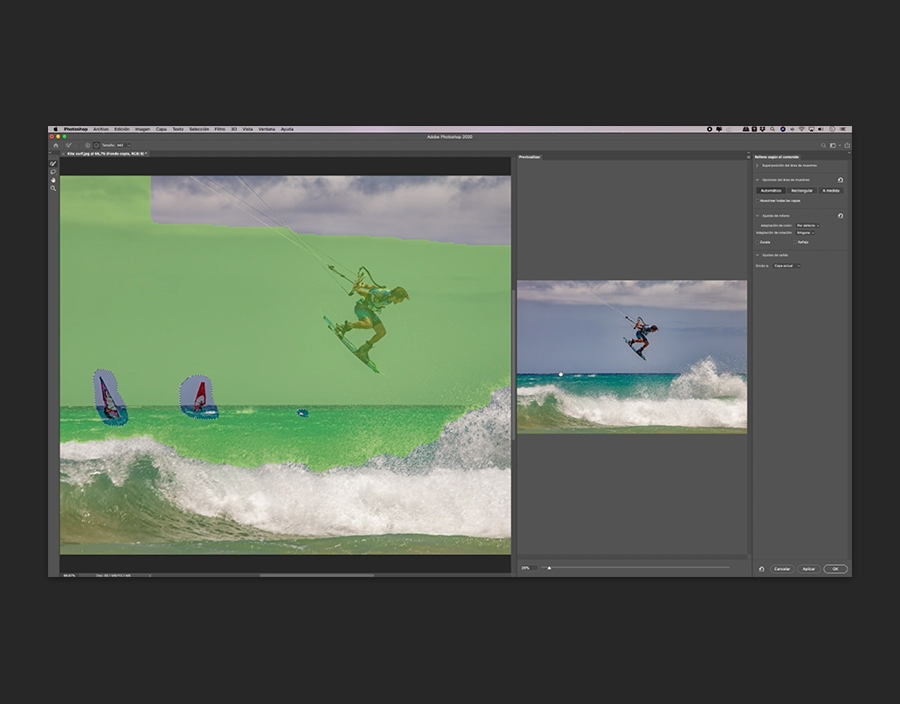The width and height of the screenshot is (900, 704).
Task: Open the Apple menu
Action: pyautogui.click(x=56, y=129)
